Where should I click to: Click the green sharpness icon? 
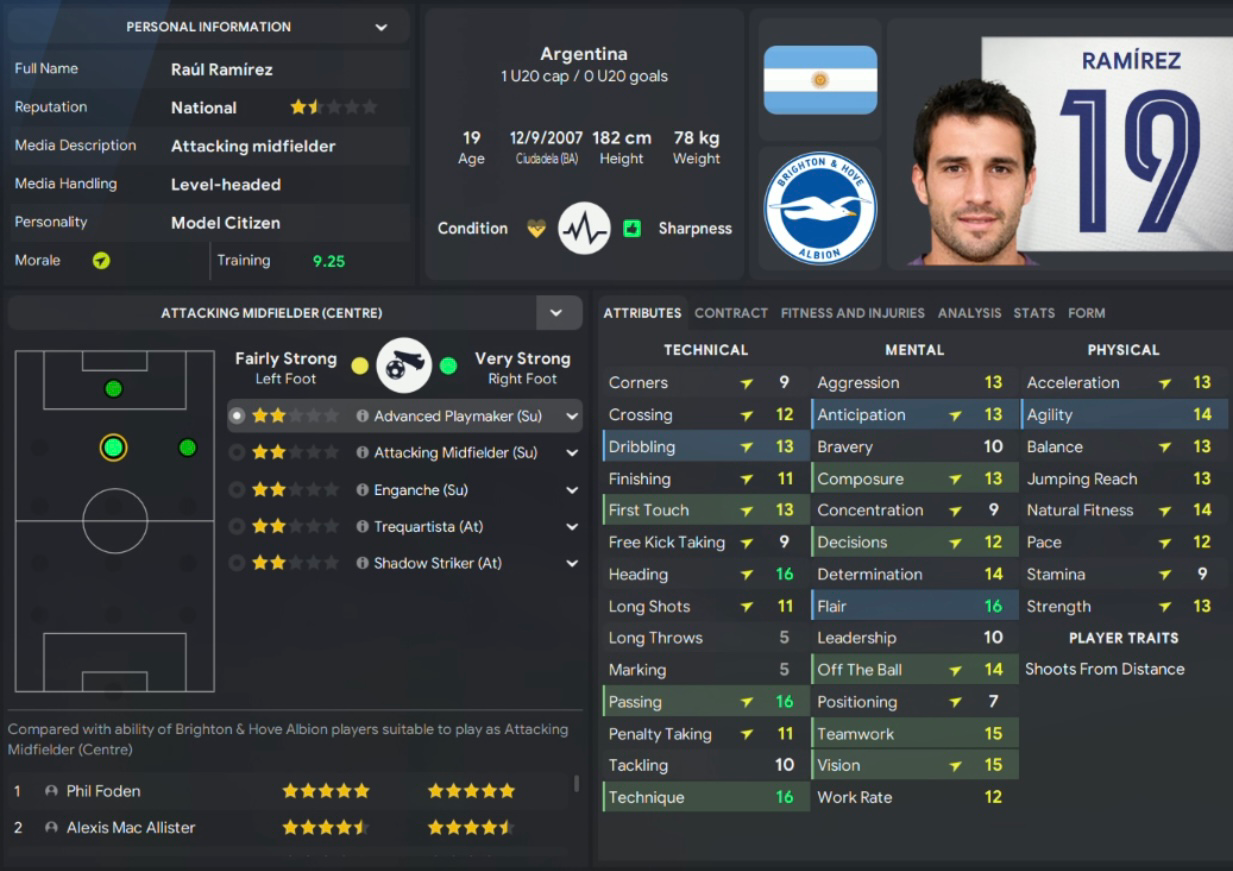coord(632,229)
